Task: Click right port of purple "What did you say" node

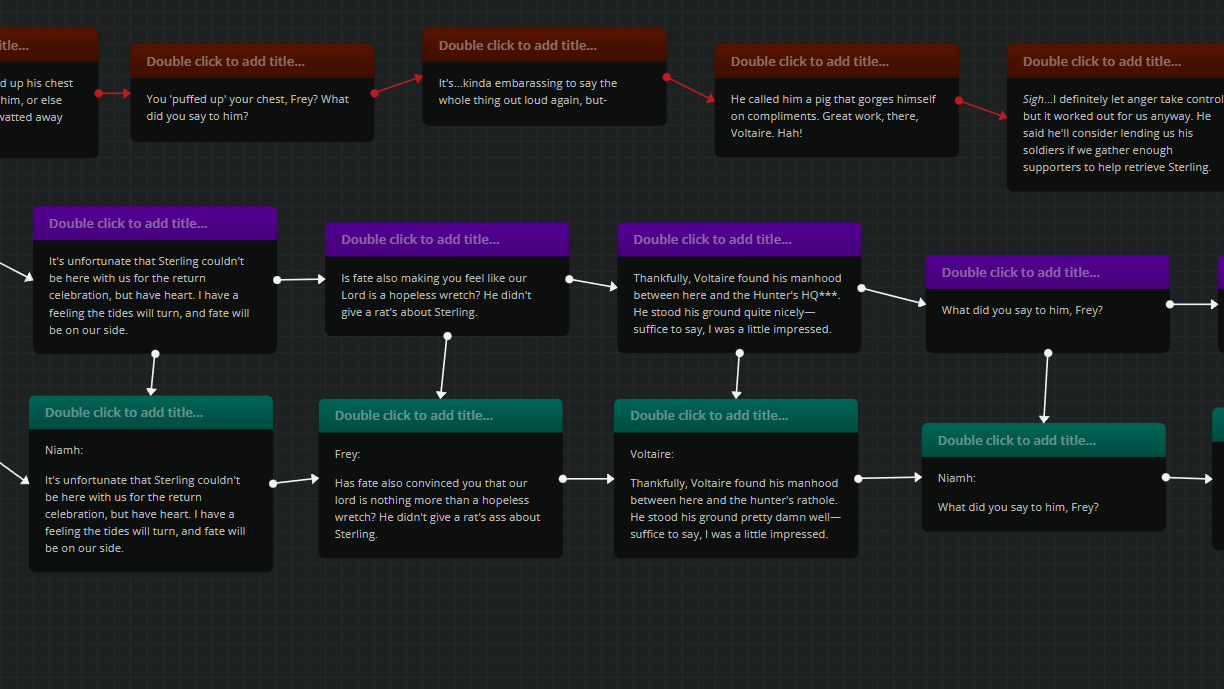Action: click(1169, 304)
